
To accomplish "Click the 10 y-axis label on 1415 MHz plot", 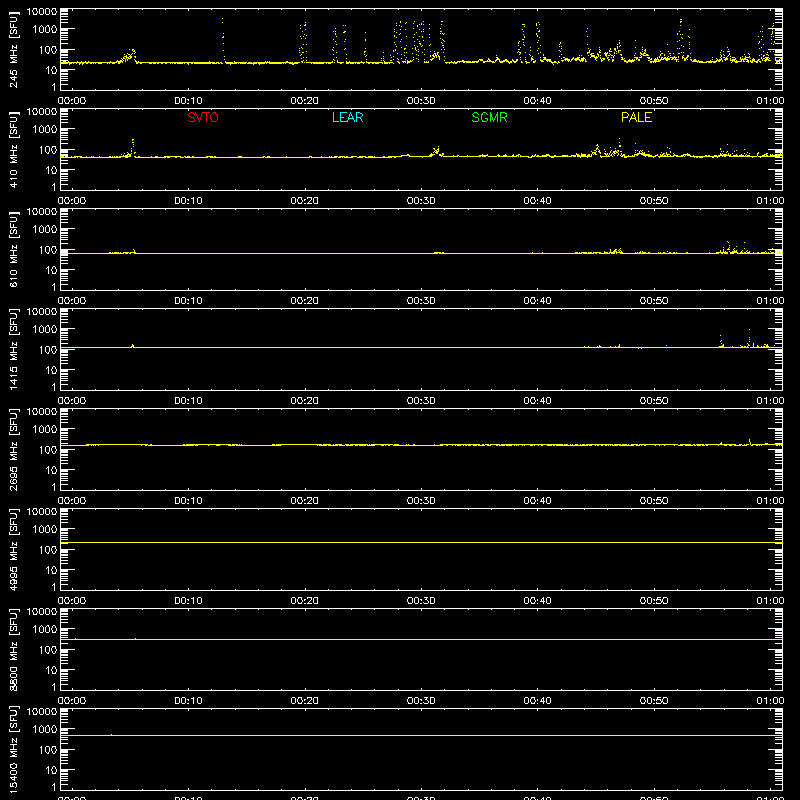I will coord(51,370).
